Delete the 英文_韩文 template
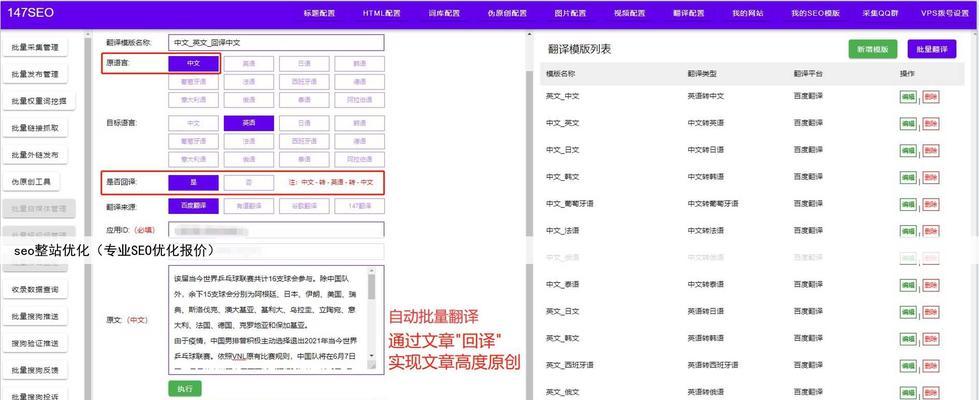Image resolution: width=979 pixels, height=400 pixels. pos(930,338)
